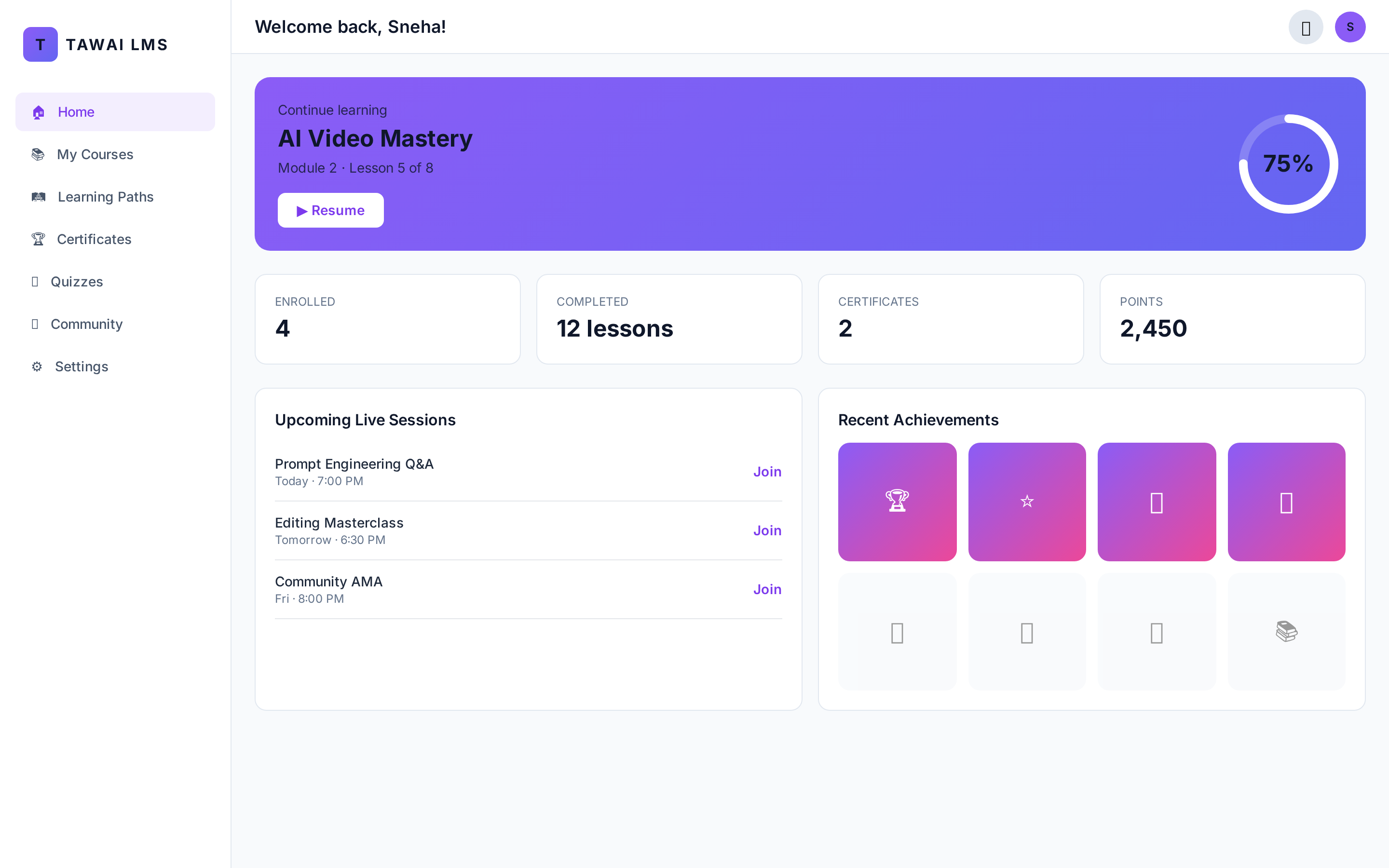Resume the AI Video Mastery course
Viewport: 1389px width, 868px height.
pos(330,210)
